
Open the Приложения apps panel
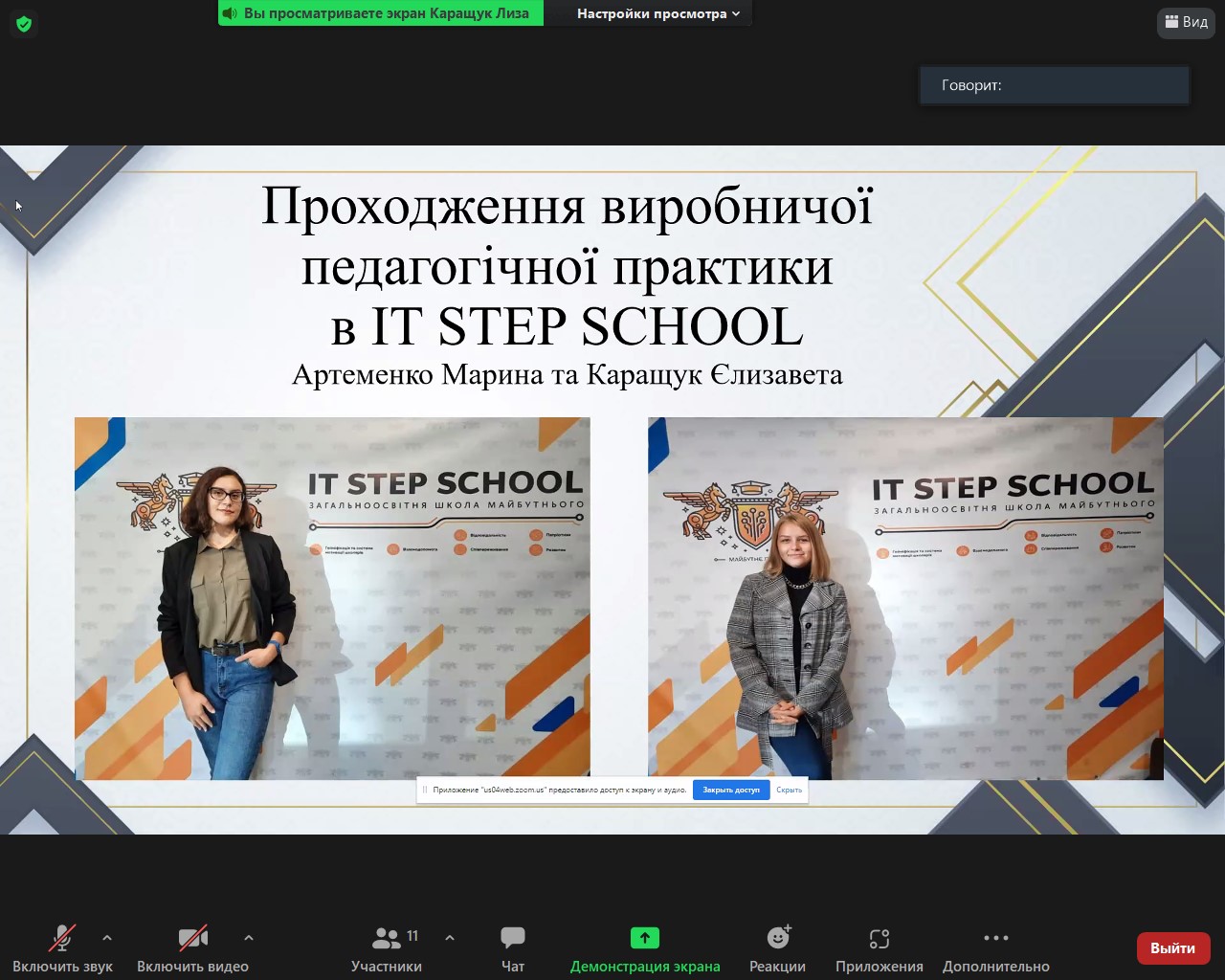point(880,949)
